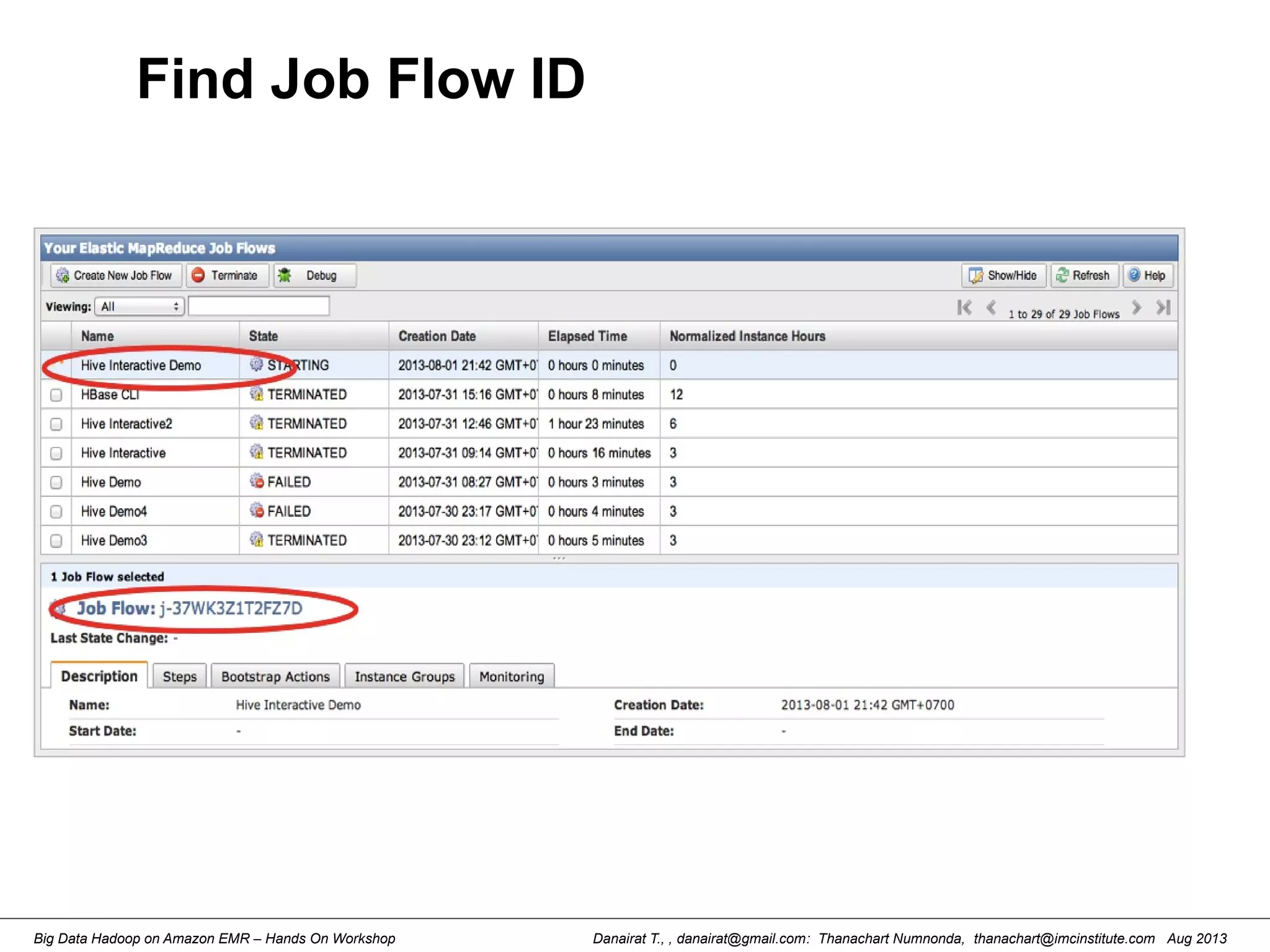Screen dimensions: 1270x952
Task: Check the Hive Interactive2 row checkbox
Action: (56, 424)
